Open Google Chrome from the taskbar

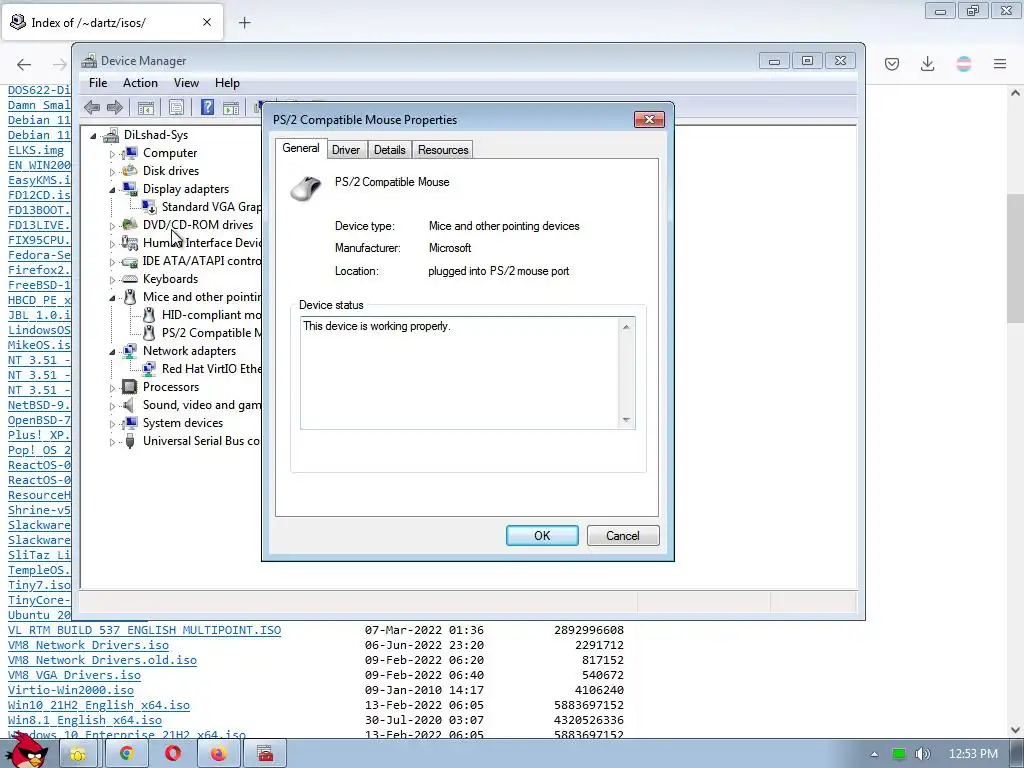[126, 754]
